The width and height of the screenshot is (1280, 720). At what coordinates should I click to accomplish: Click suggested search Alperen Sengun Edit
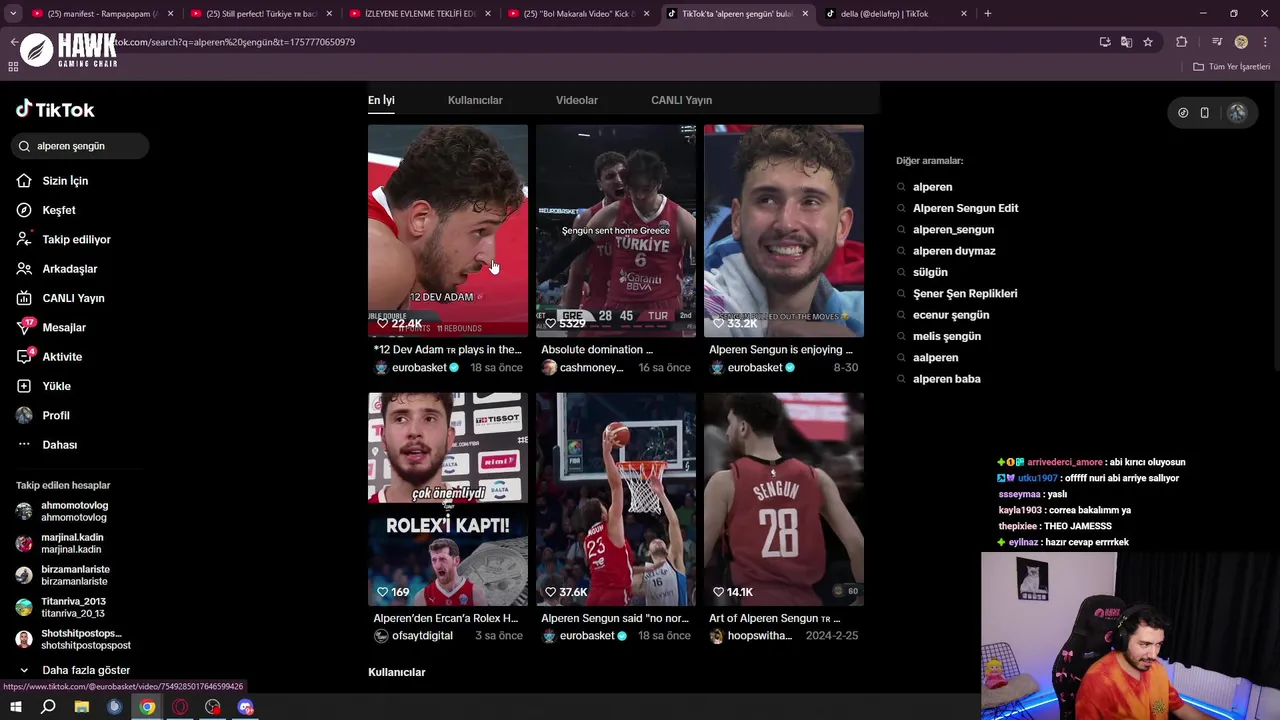[x=965, y=208]
